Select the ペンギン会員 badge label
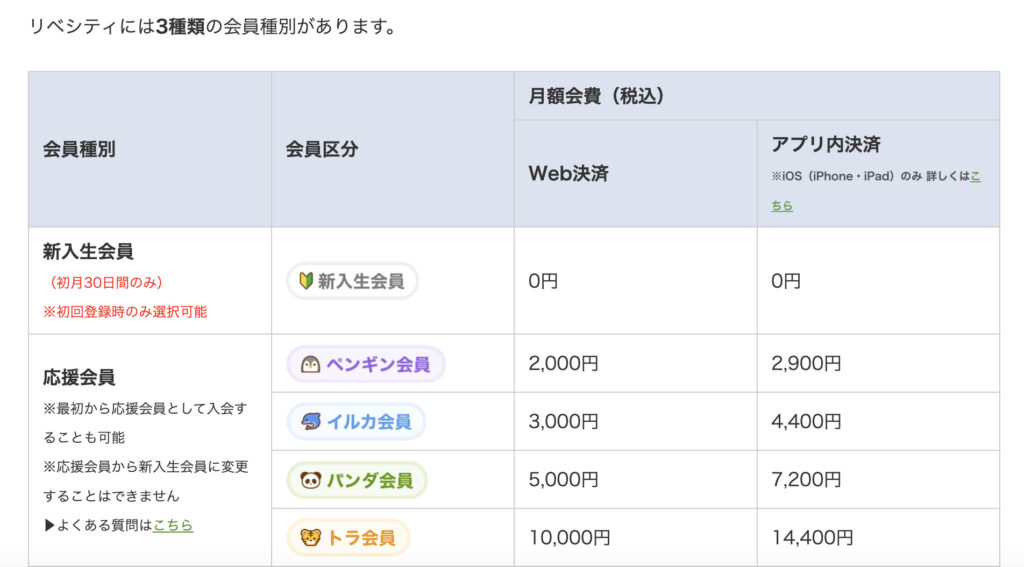 (x=378, y=364)
